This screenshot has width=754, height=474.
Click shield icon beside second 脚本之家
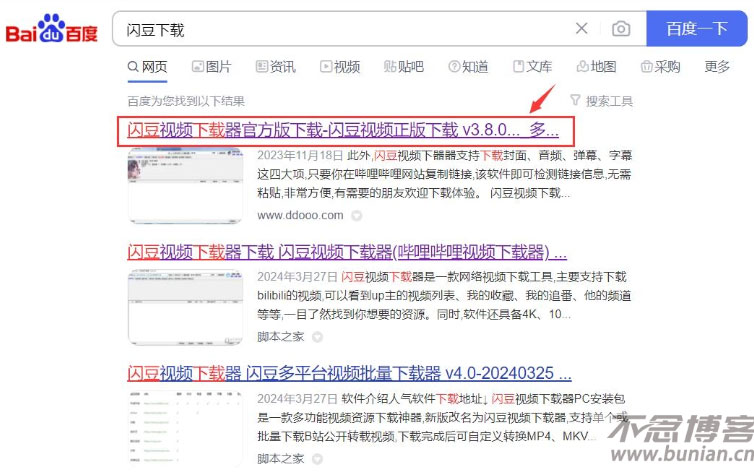point(317,337)
